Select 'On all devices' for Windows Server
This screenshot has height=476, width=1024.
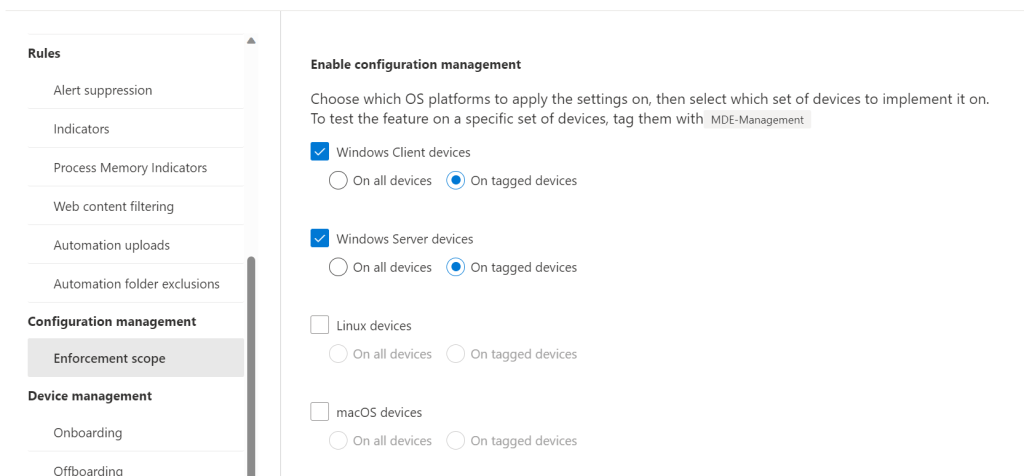(x=338, y=267)
